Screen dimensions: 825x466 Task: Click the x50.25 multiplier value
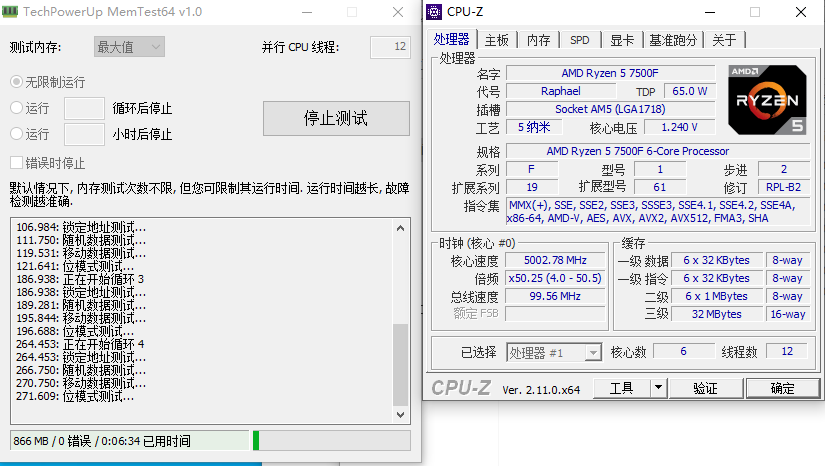pyautogui.click(x=555, y=278)
